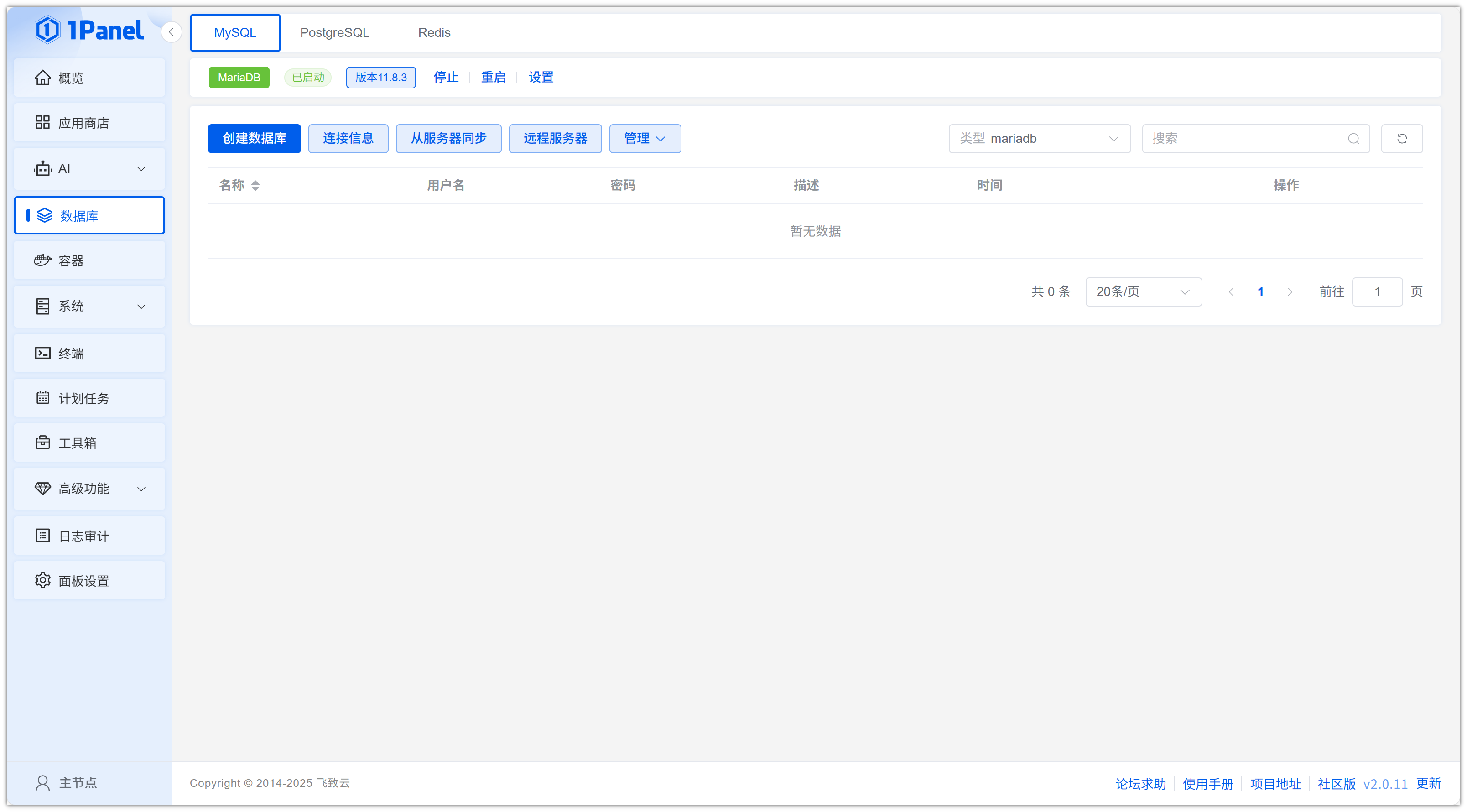
Task: Collapse the sidebar with arrow icon
Action: coord(171,32)
